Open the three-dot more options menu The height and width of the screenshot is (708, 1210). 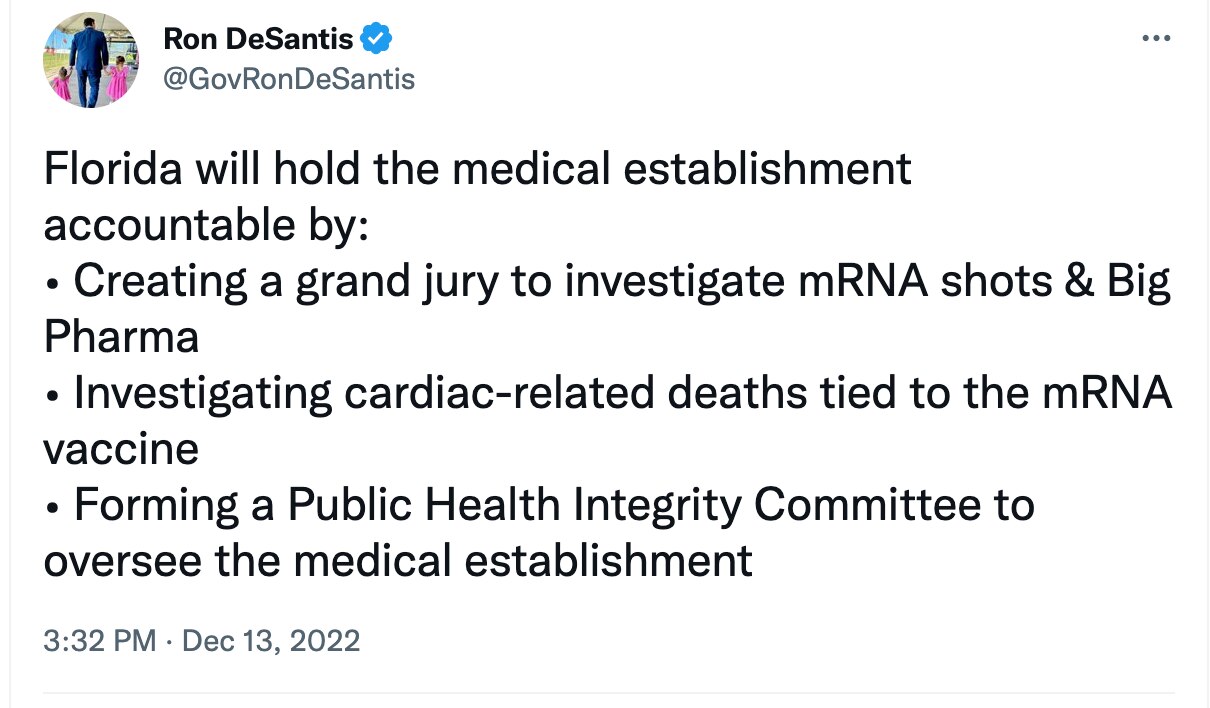tap(1155, 39)
